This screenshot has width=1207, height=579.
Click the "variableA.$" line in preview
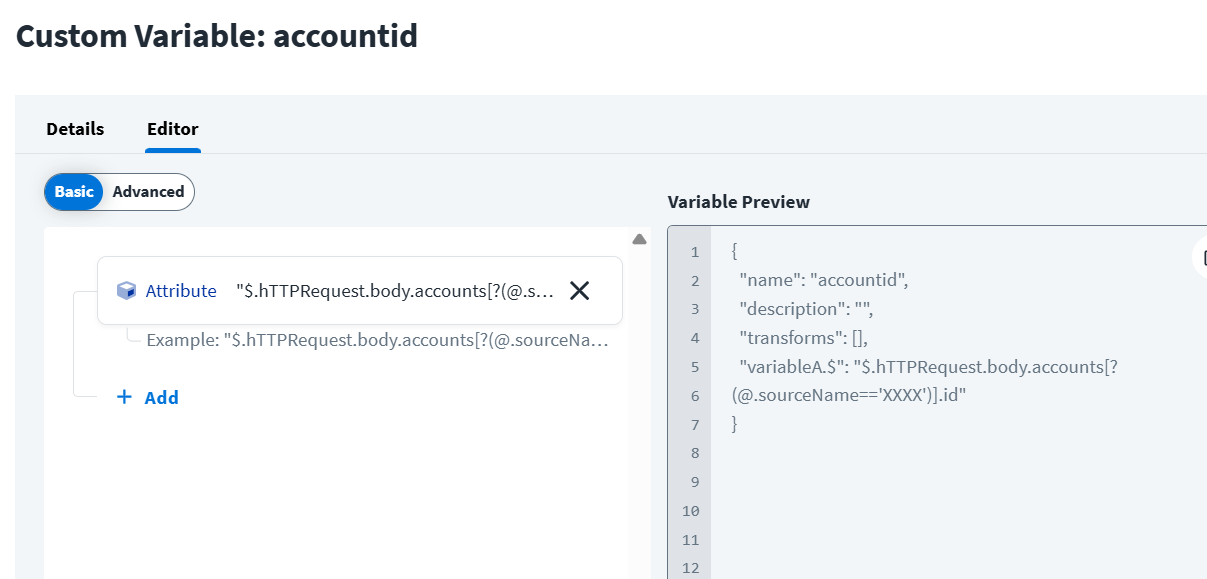click(x=927, y=367)
